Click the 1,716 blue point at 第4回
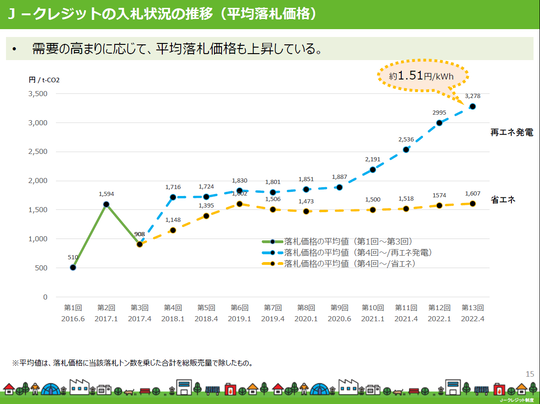 [x=173, y=197]
